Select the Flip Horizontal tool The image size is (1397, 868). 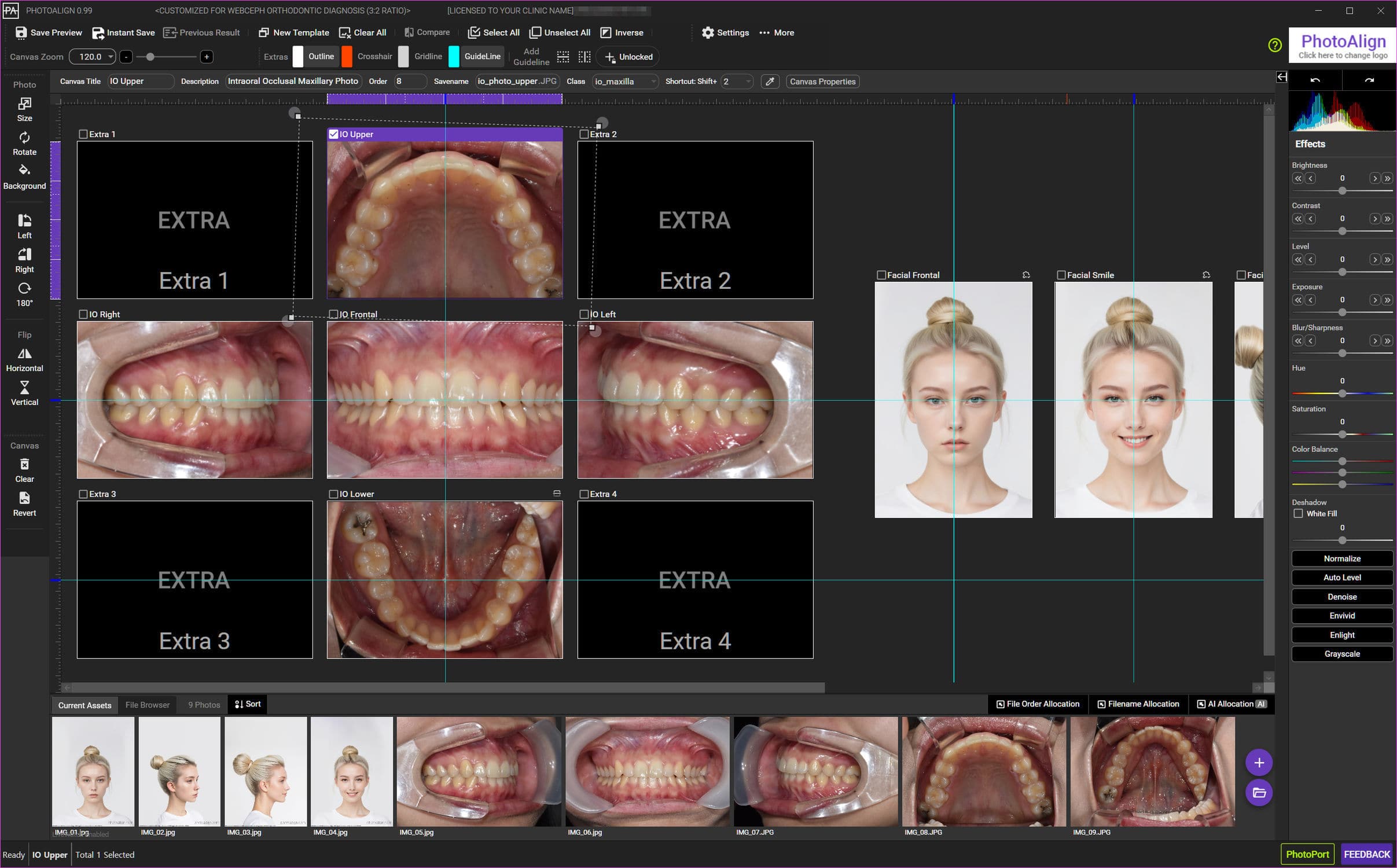[x=24, y=354]
